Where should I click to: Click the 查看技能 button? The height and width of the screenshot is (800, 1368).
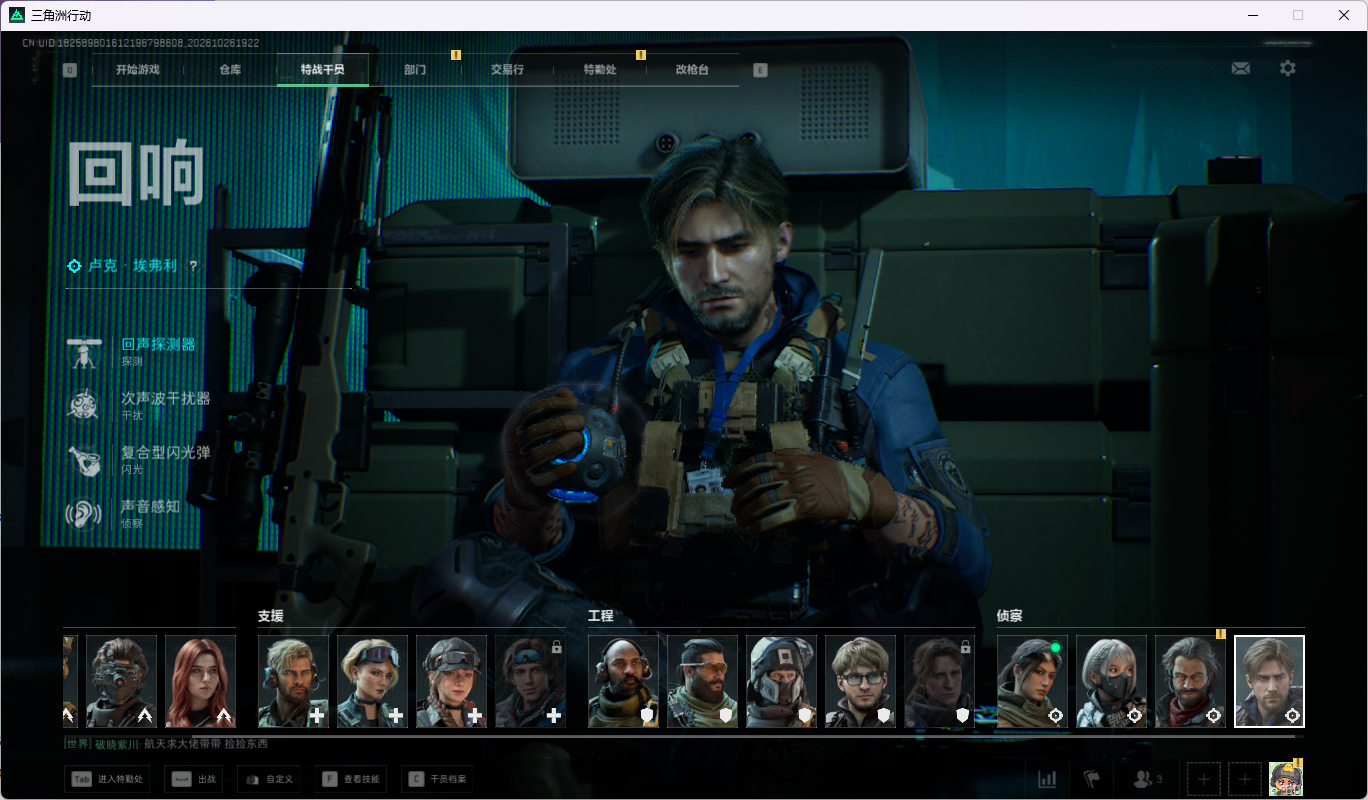coord(350,779)
